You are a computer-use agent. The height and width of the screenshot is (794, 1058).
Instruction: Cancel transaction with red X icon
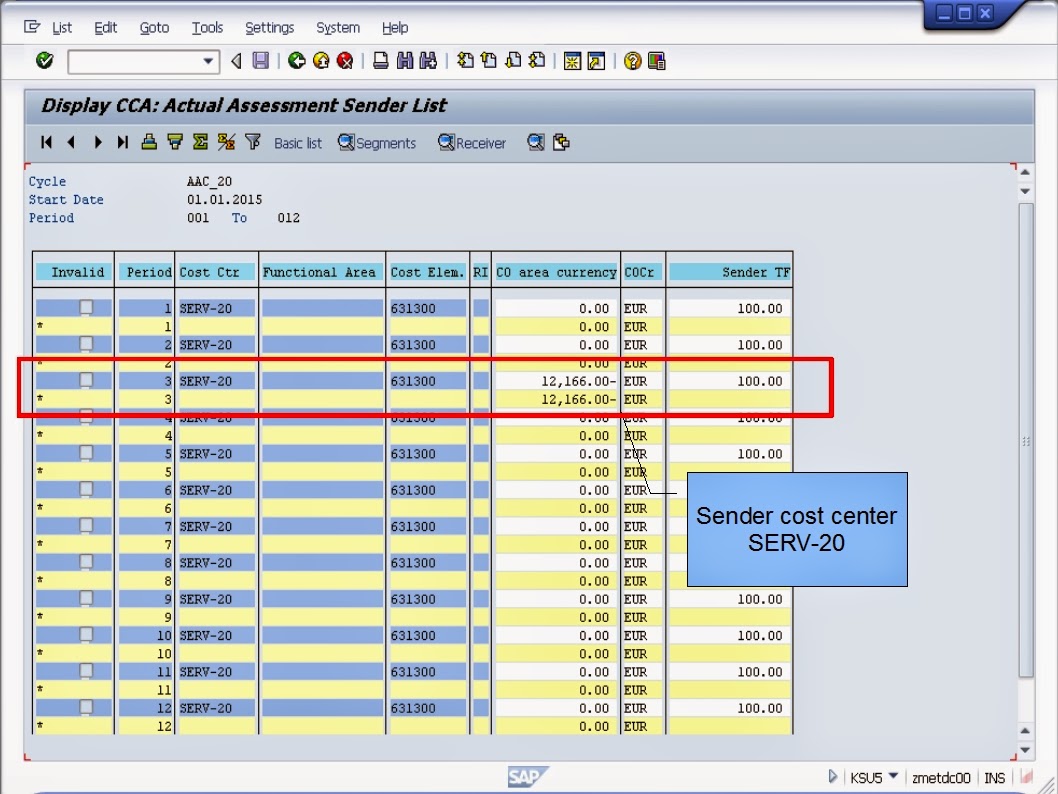tap(346, 61)
